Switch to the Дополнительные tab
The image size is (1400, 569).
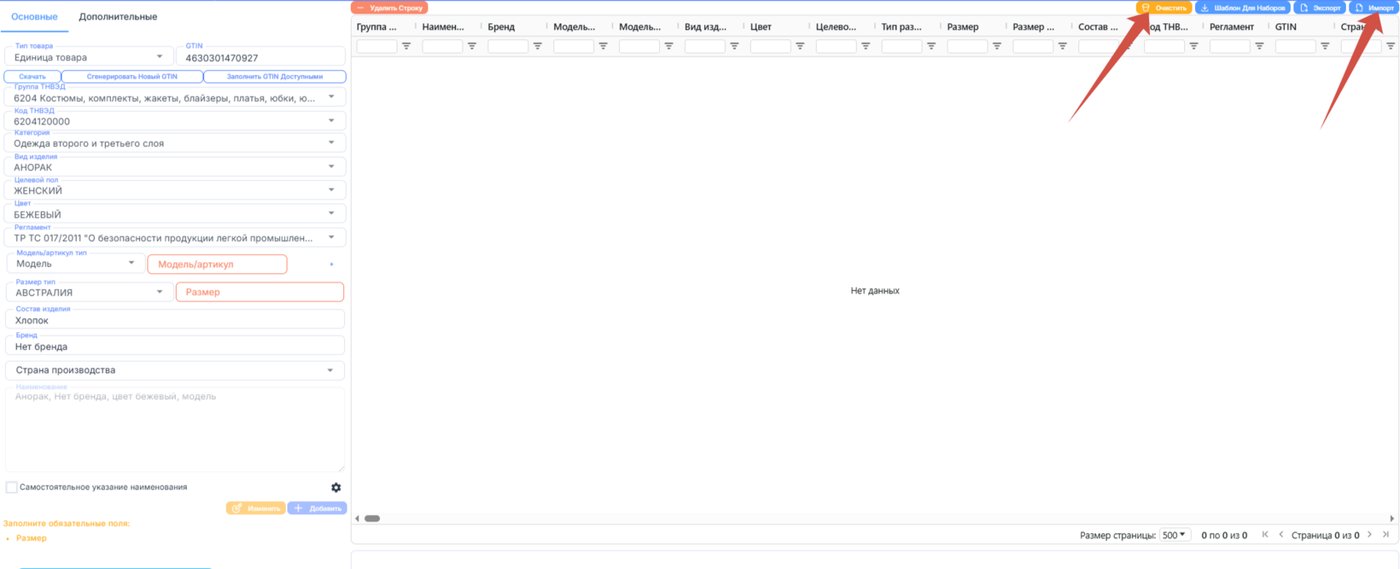118,17
